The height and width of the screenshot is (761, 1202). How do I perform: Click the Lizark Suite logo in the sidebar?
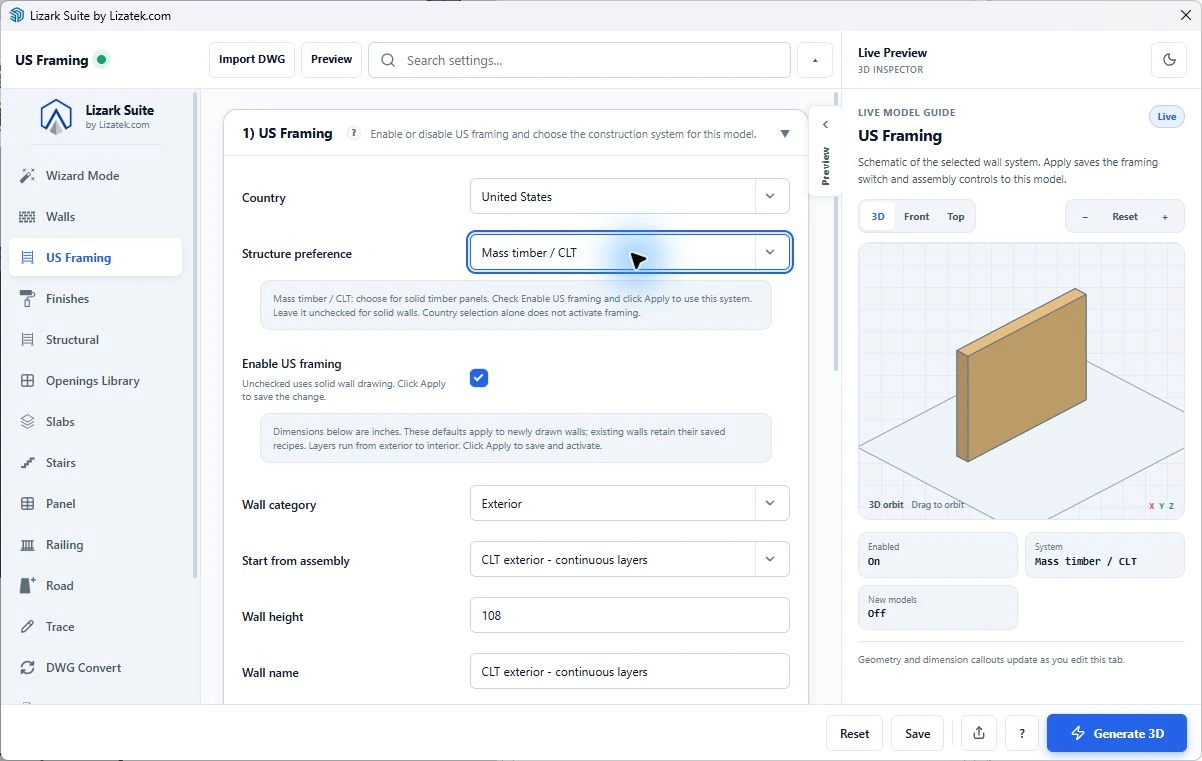point(56,117)
